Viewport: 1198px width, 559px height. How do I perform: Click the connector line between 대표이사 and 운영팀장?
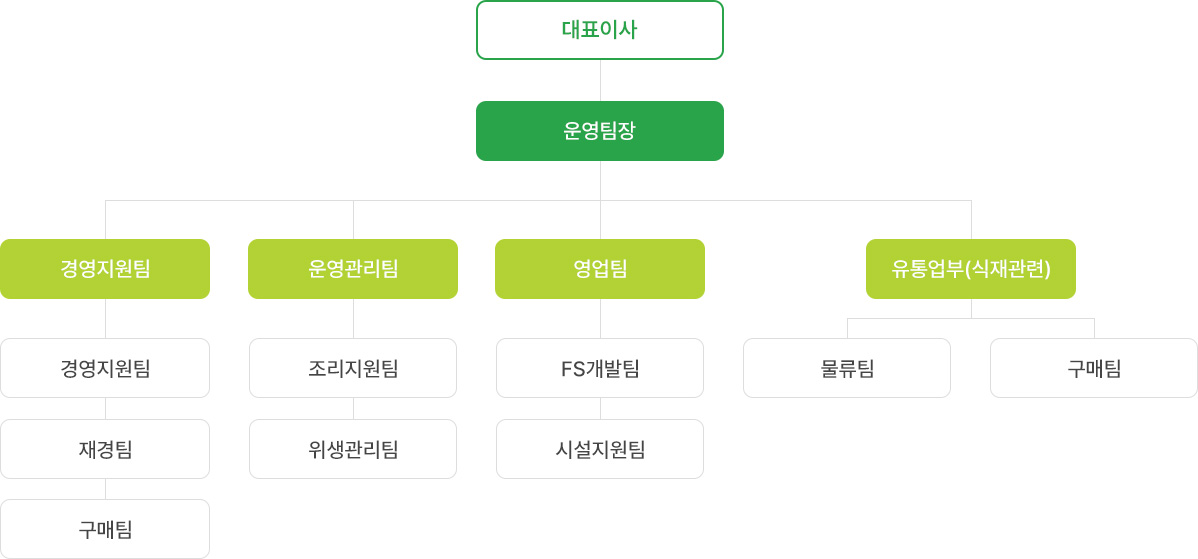[x=601, y=80]
